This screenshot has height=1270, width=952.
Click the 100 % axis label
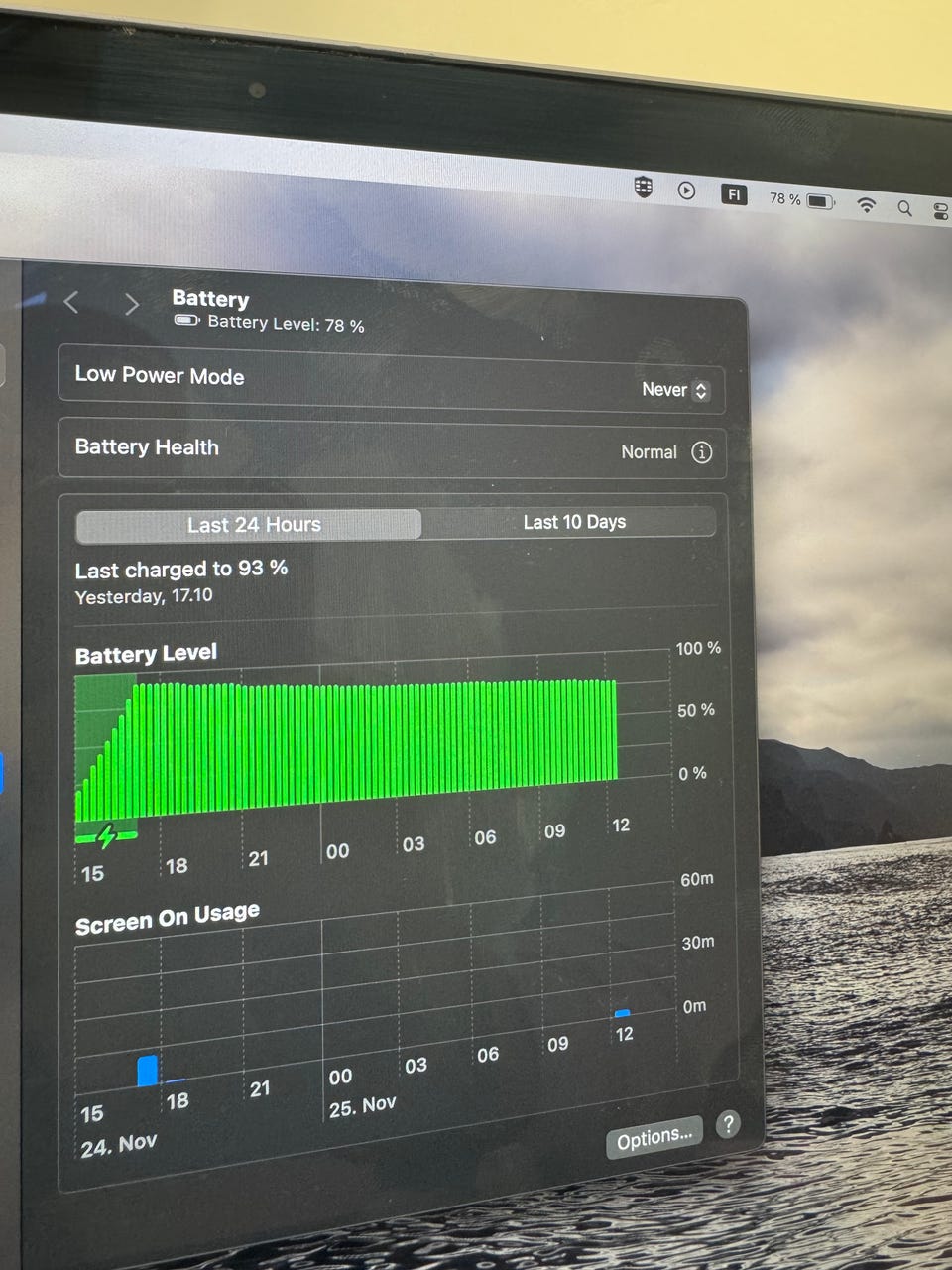(x=698, y=648)
